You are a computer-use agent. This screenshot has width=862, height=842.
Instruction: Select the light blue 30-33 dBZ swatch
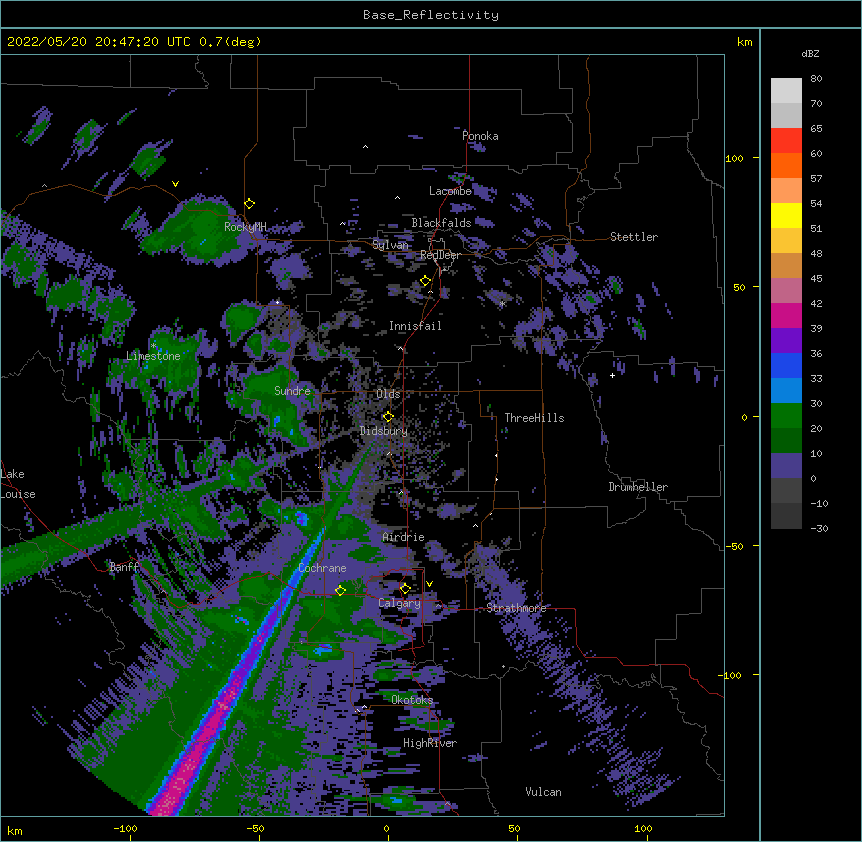pyautogui.click(x=786, y=391)
